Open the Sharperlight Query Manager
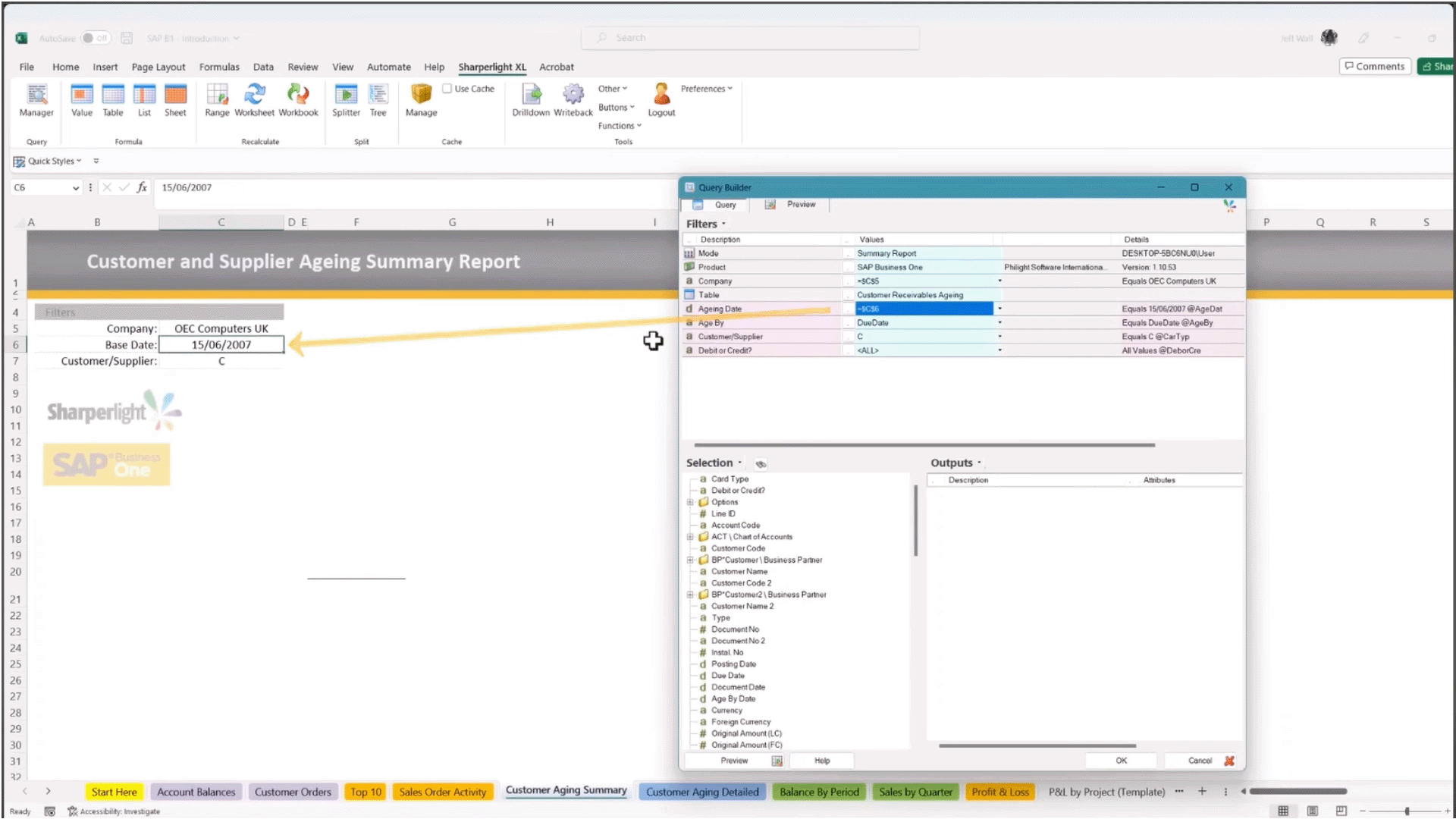This screenshot has height=819, width=1456. [36, 100]
